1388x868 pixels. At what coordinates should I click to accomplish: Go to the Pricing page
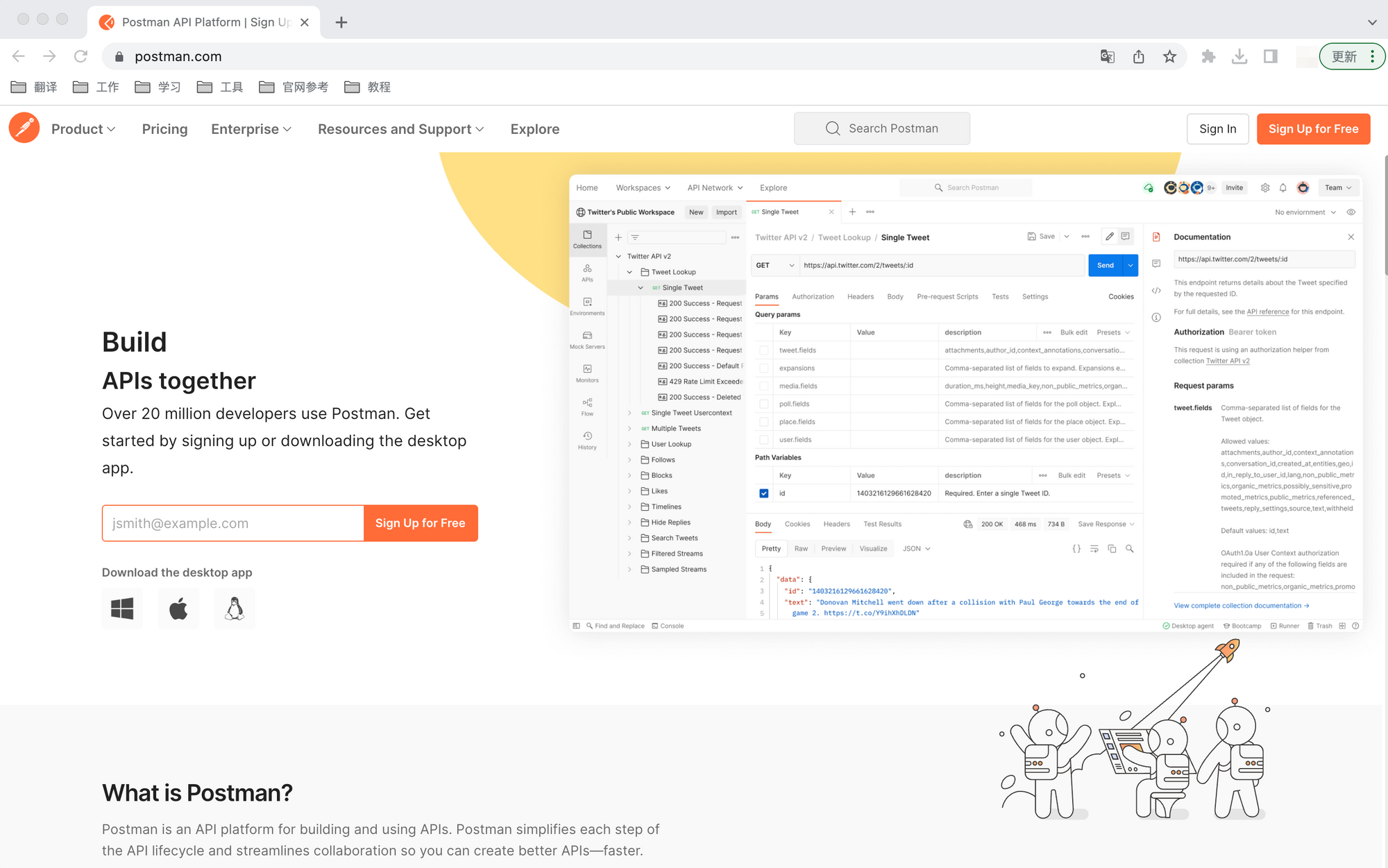click(x=164, y=129)
